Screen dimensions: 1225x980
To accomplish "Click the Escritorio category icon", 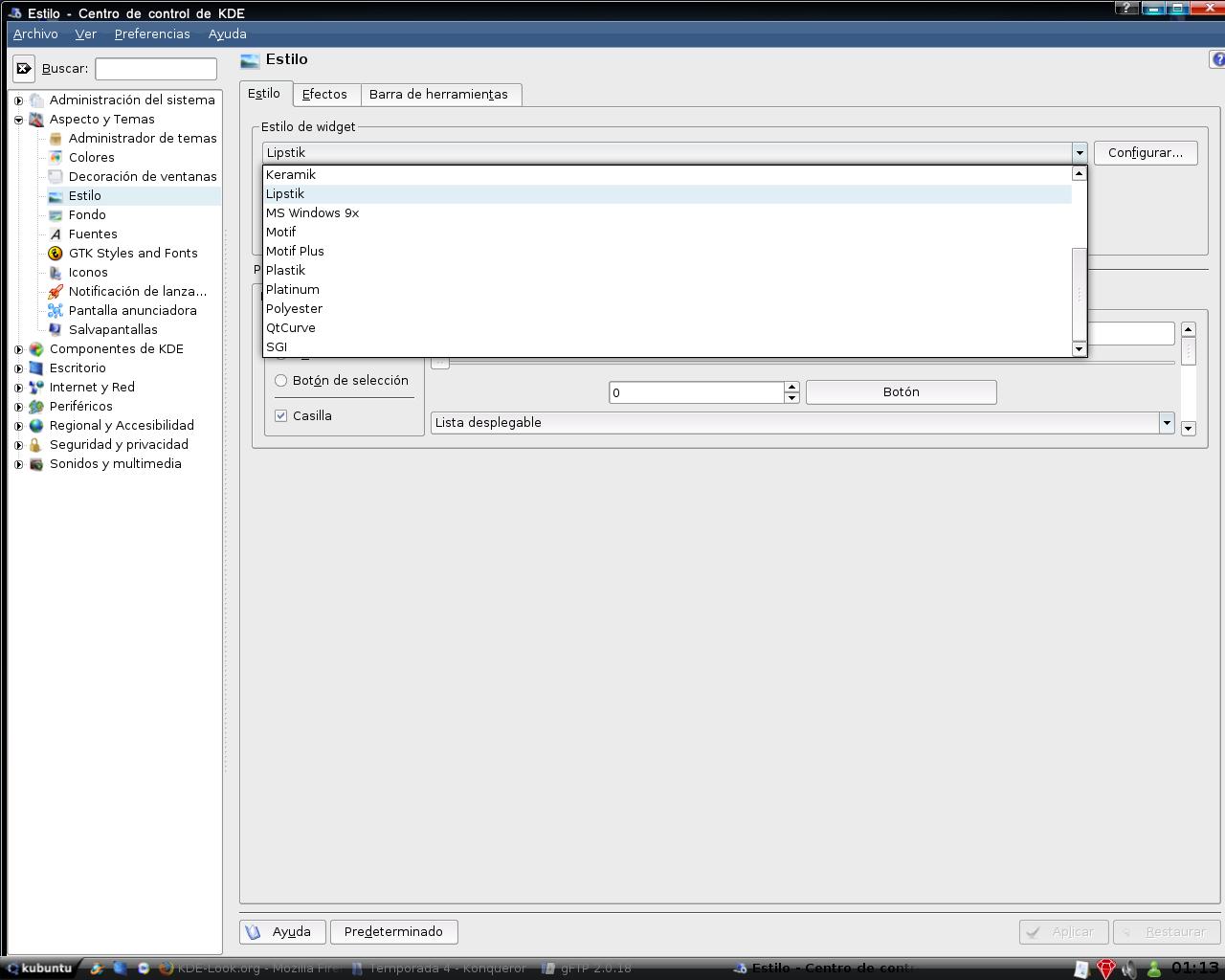I will 36,368.
